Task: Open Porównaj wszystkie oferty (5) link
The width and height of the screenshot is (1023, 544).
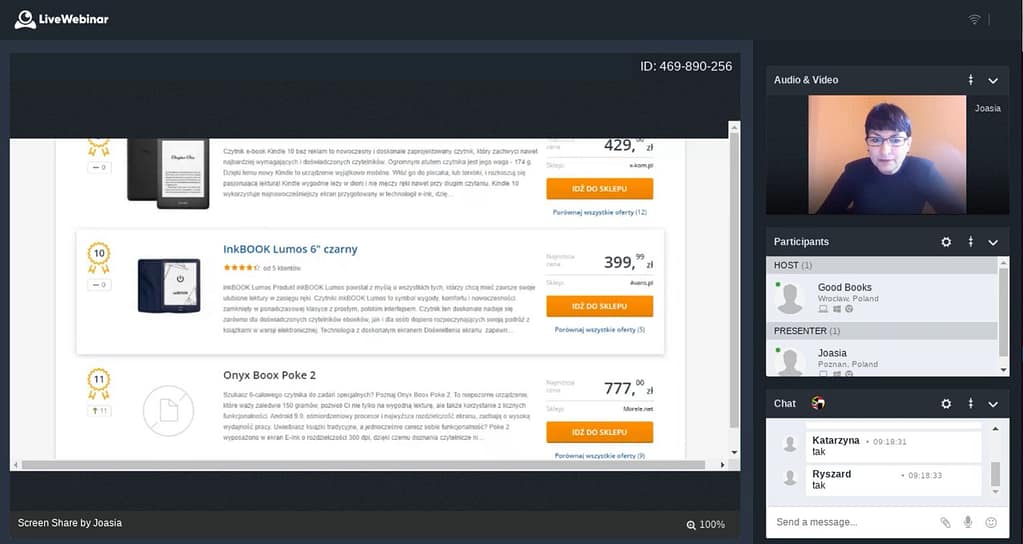Action: click(x=600, y=330)
